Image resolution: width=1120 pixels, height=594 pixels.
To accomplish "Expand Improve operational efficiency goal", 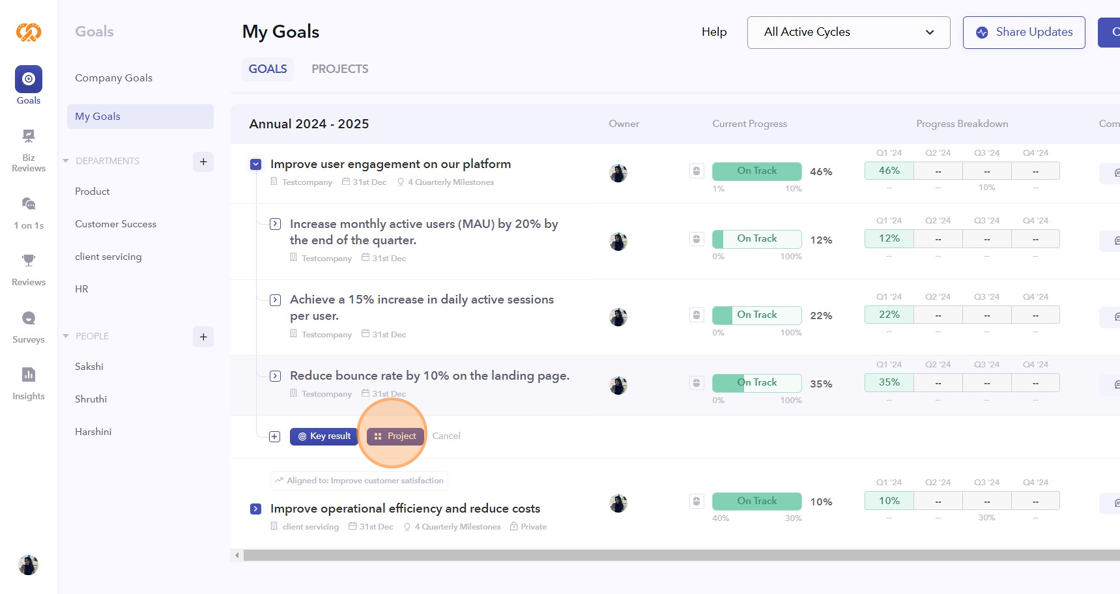I will [256, 509].
